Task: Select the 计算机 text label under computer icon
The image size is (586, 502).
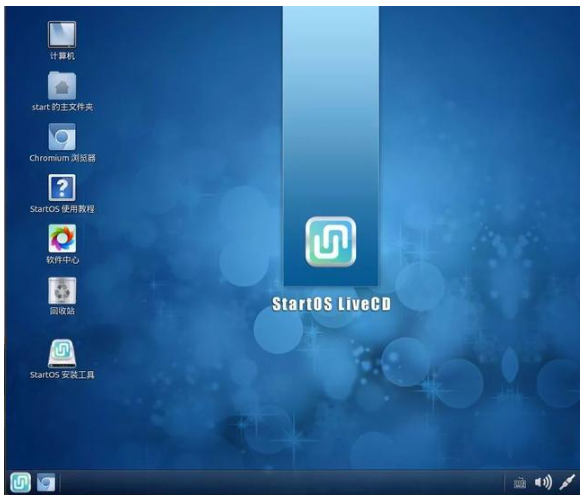Action: [x=62, y=56]
